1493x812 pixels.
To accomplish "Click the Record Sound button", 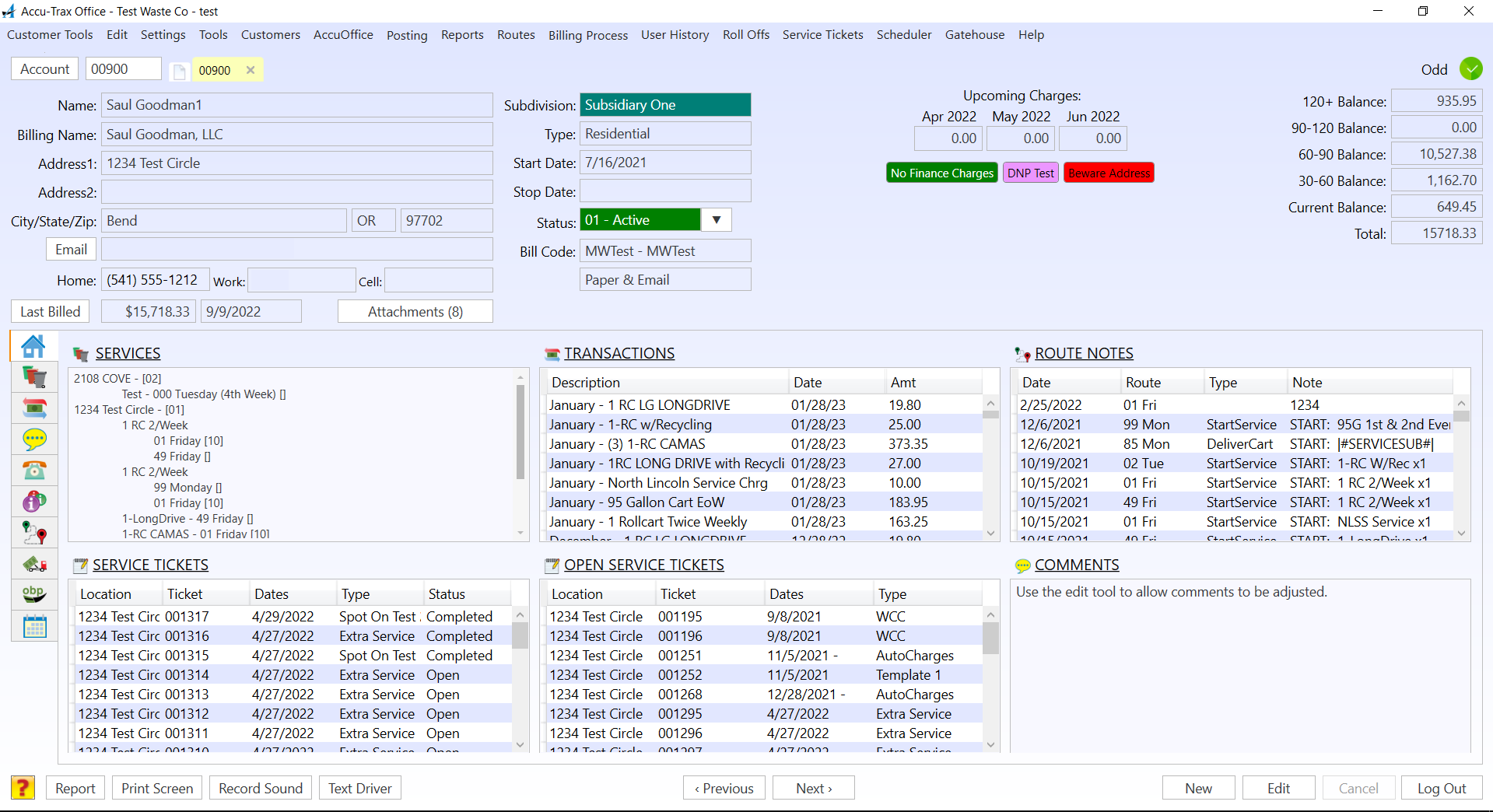I will tap(261, 788).
